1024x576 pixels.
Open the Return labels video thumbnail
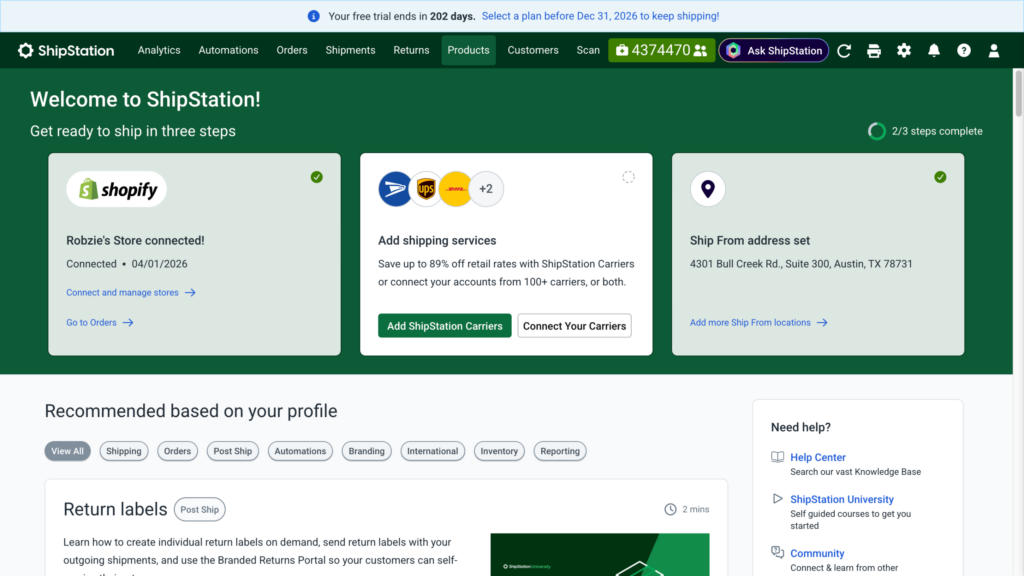pos(600,554)
